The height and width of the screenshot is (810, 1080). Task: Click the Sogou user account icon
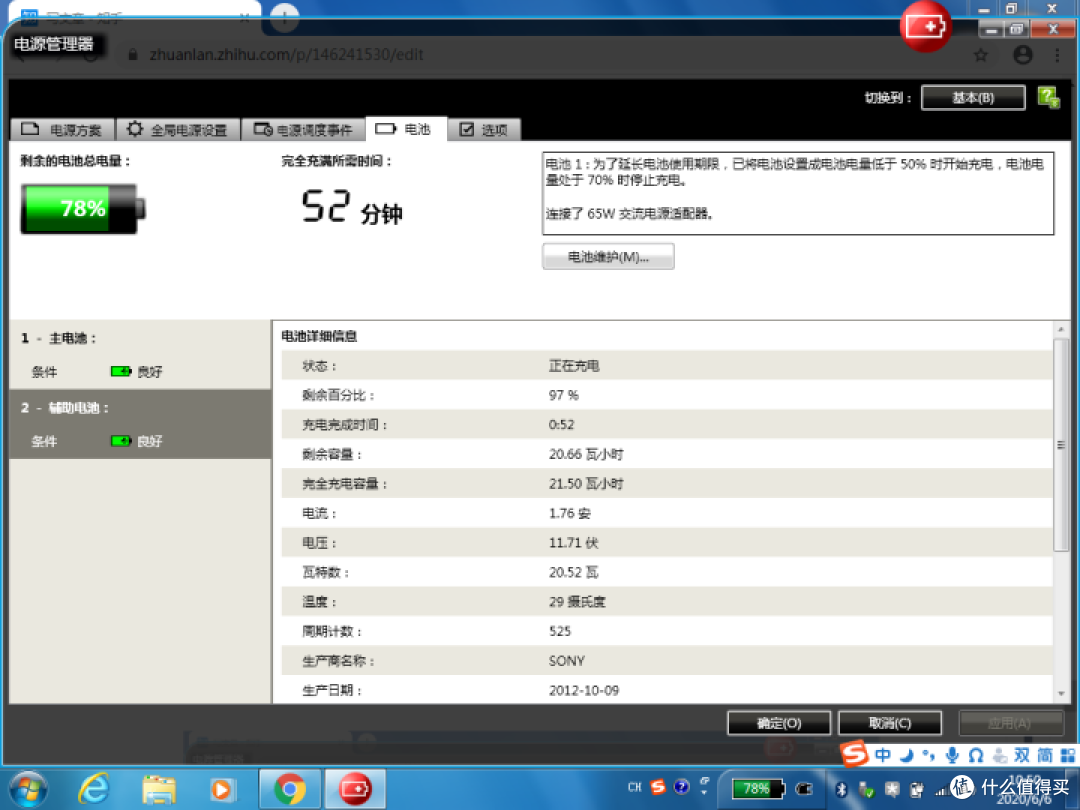click(x=999, y=756)
